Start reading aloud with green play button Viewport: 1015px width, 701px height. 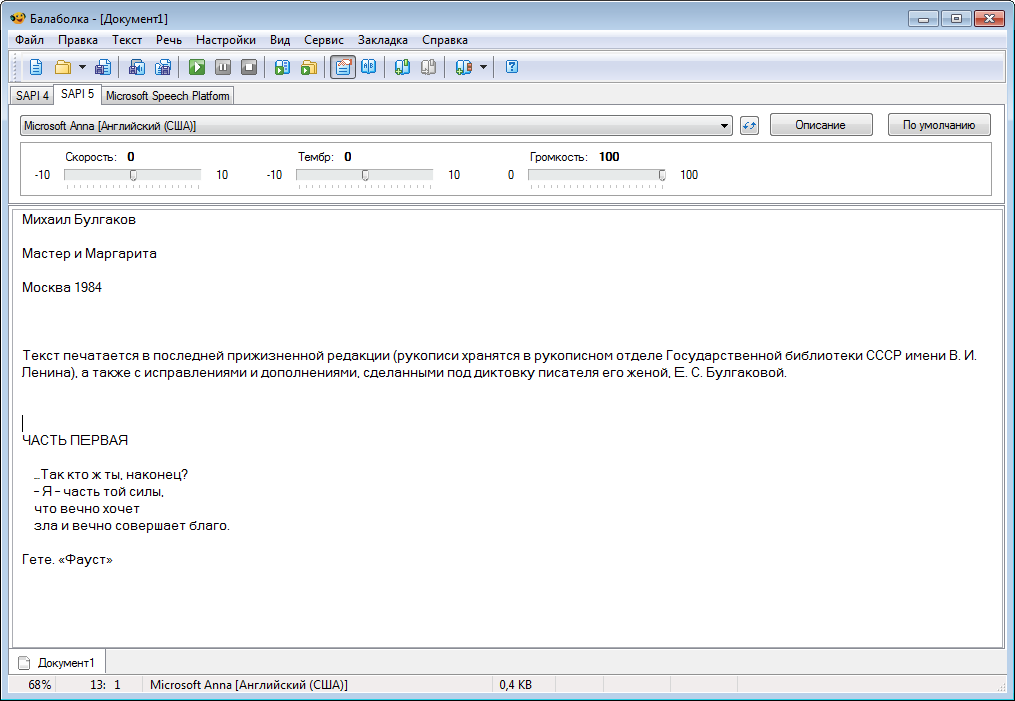tap(197, 67)
